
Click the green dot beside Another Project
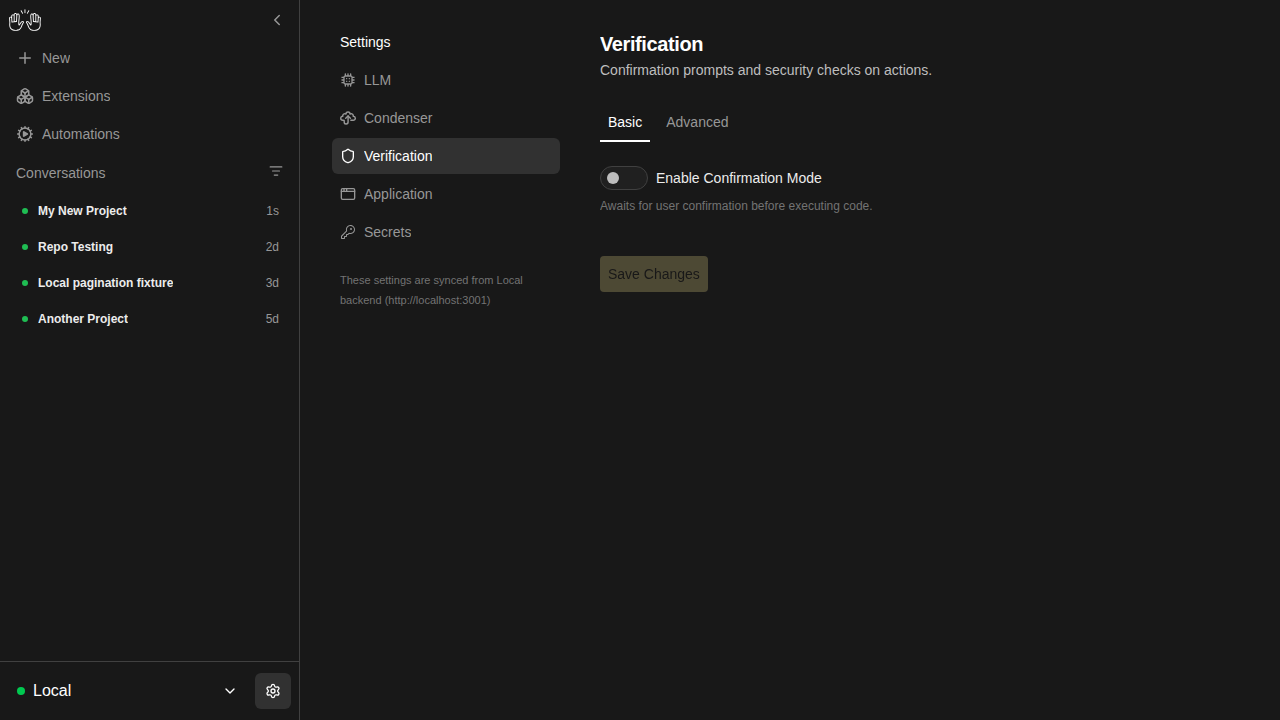[x=25, y=319]
